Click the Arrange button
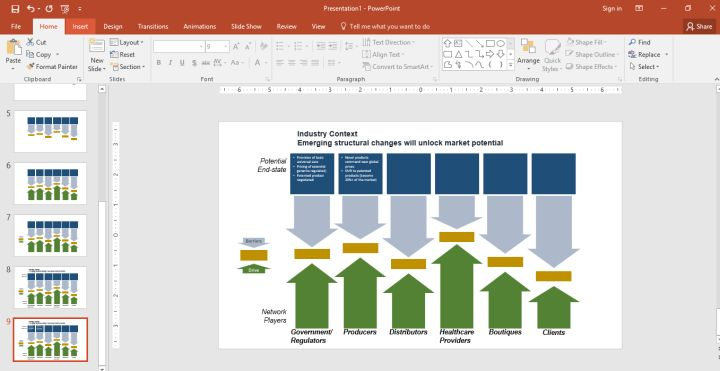720x371 pixels. click(x=528, y=55)
